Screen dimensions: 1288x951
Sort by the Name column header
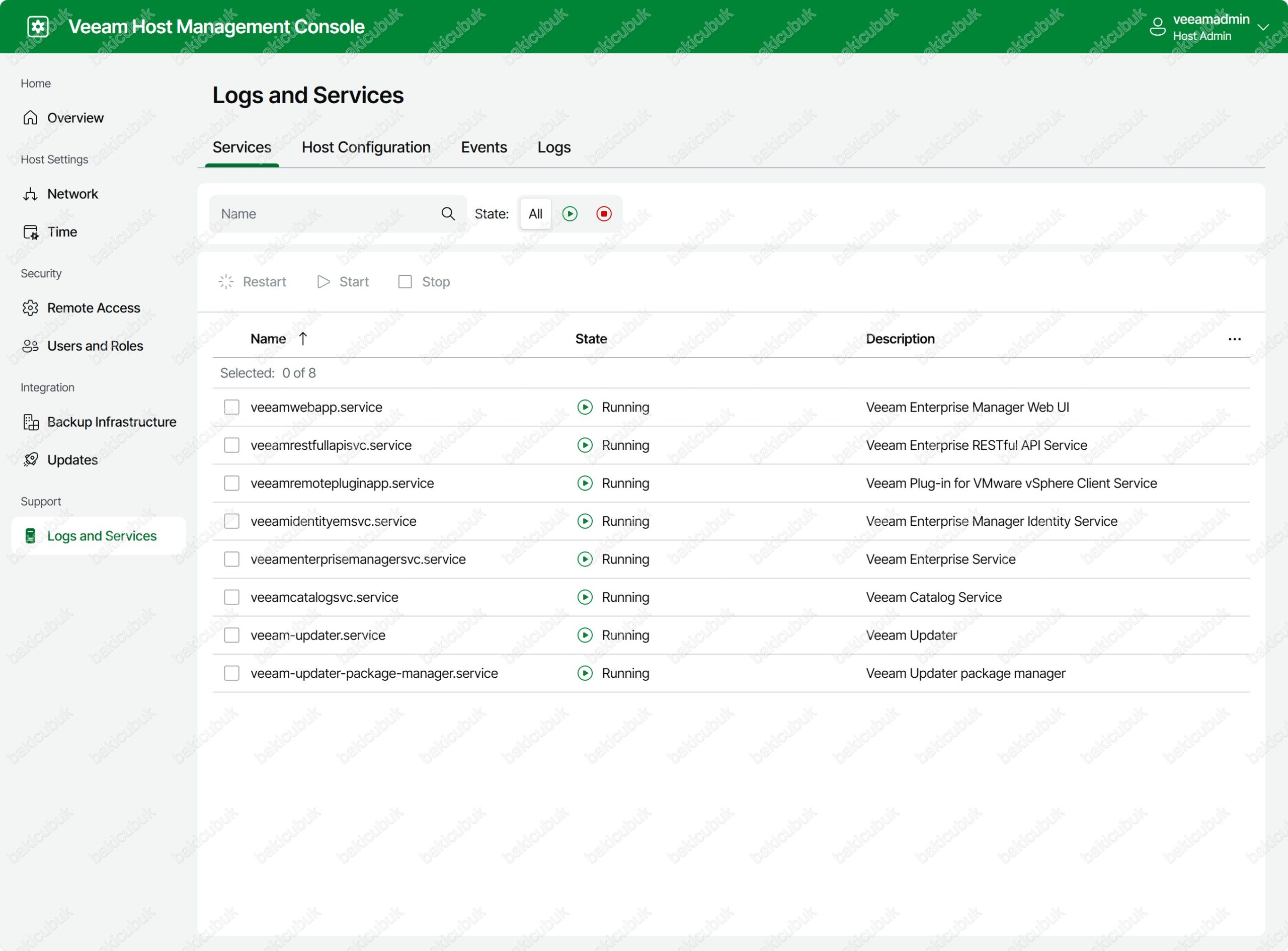(268, 339)
